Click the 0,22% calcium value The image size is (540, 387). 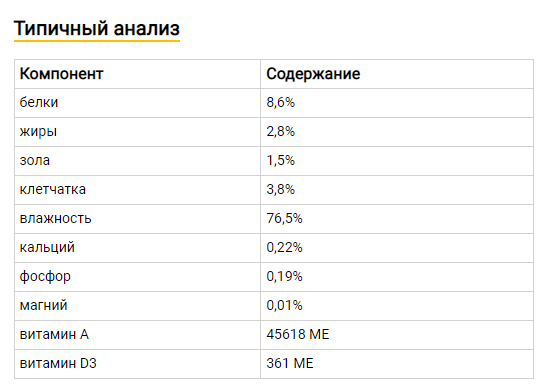point(284,248)
